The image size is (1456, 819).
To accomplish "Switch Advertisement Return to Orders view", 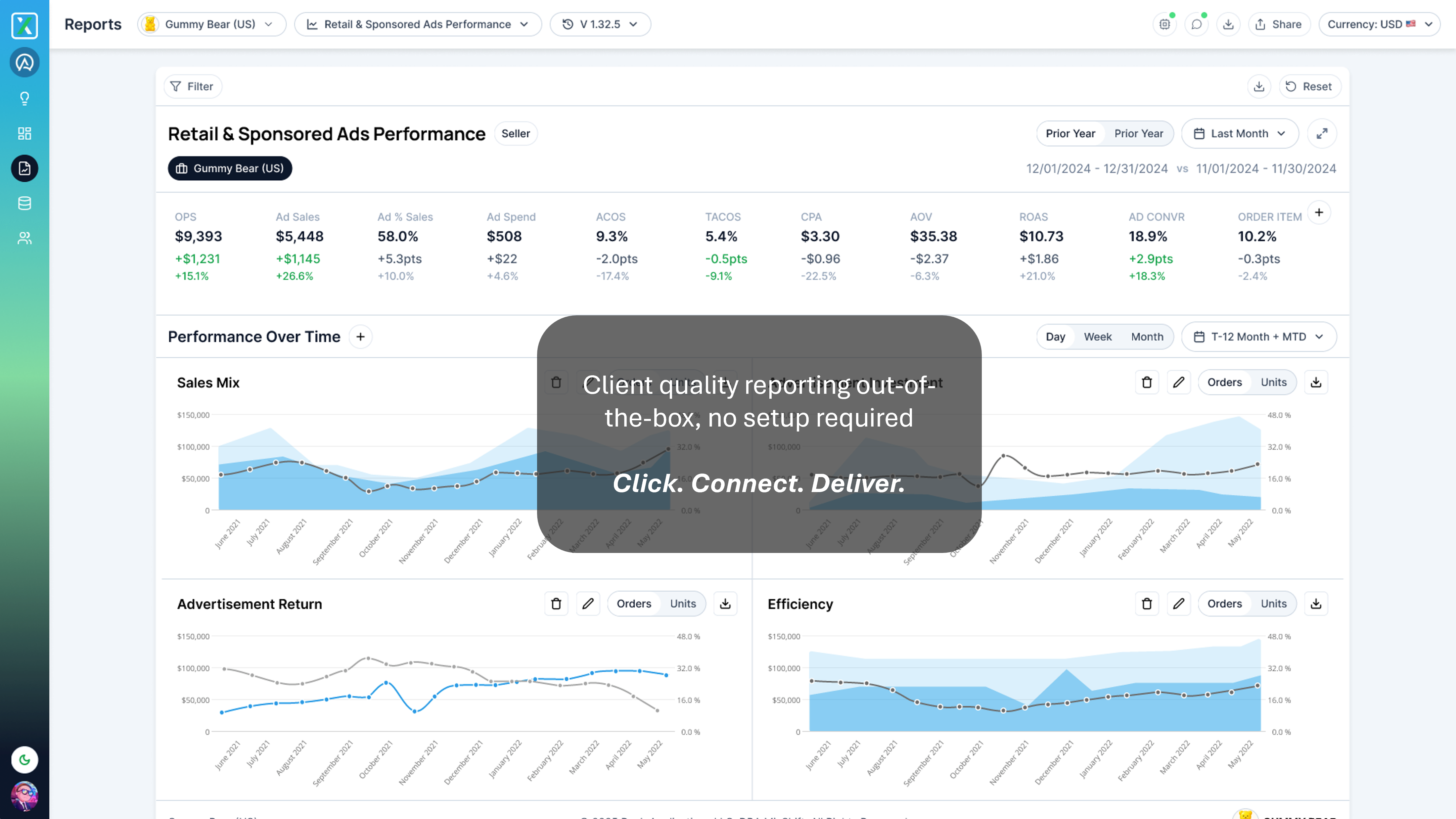I will 634,604.
